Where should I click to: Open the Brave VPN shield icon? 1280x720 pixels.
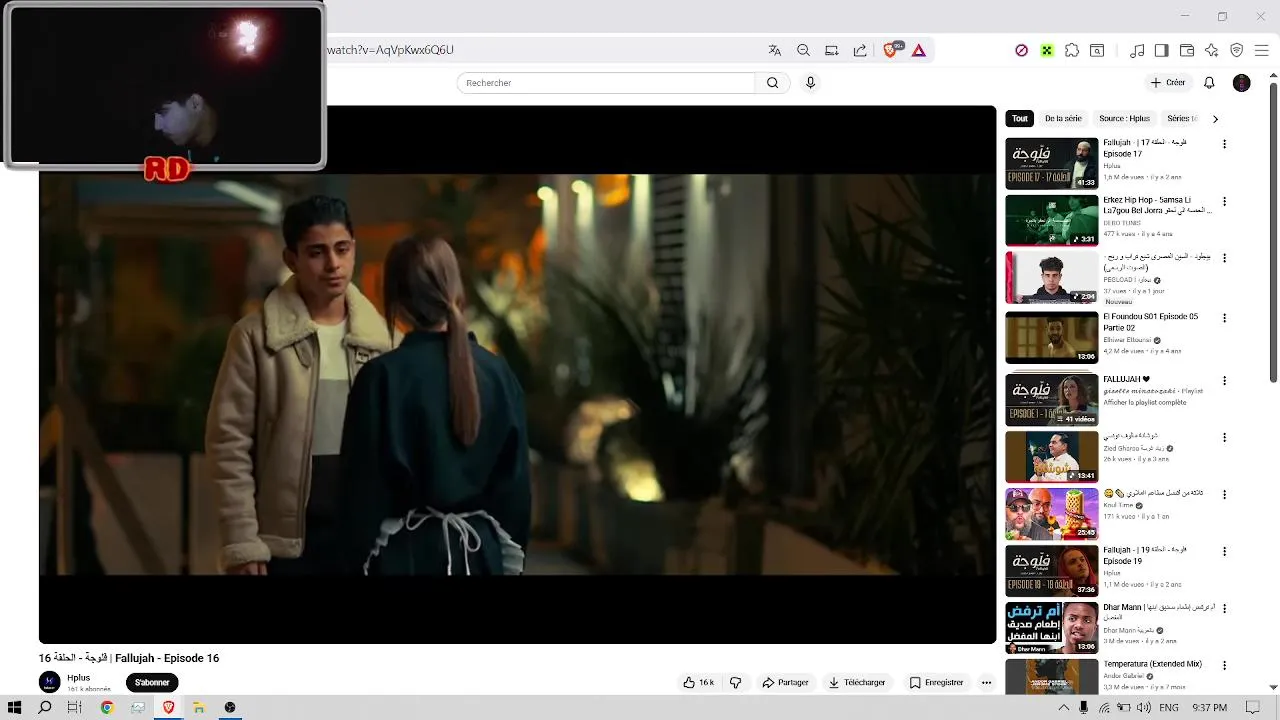pos(1237,50)
